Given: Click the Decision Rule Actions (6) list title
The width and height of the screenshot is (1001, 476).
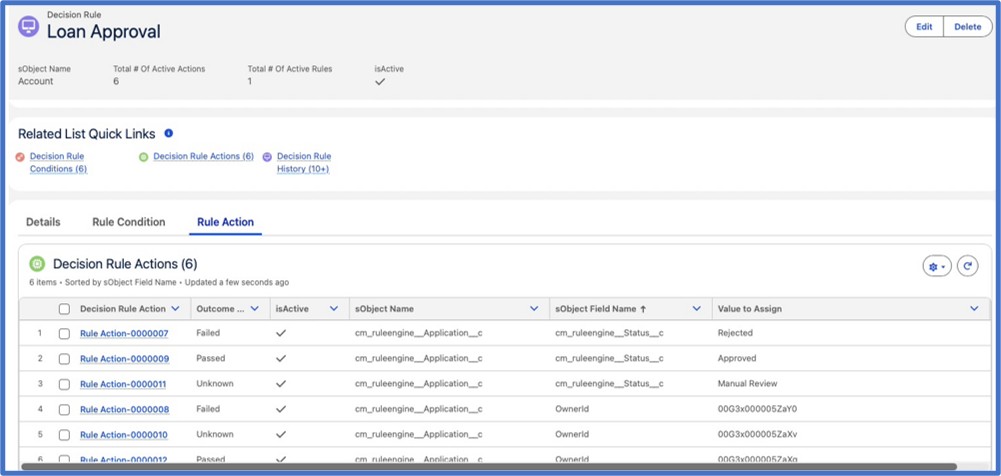Looking at the screenshot, I should point(125,264).
